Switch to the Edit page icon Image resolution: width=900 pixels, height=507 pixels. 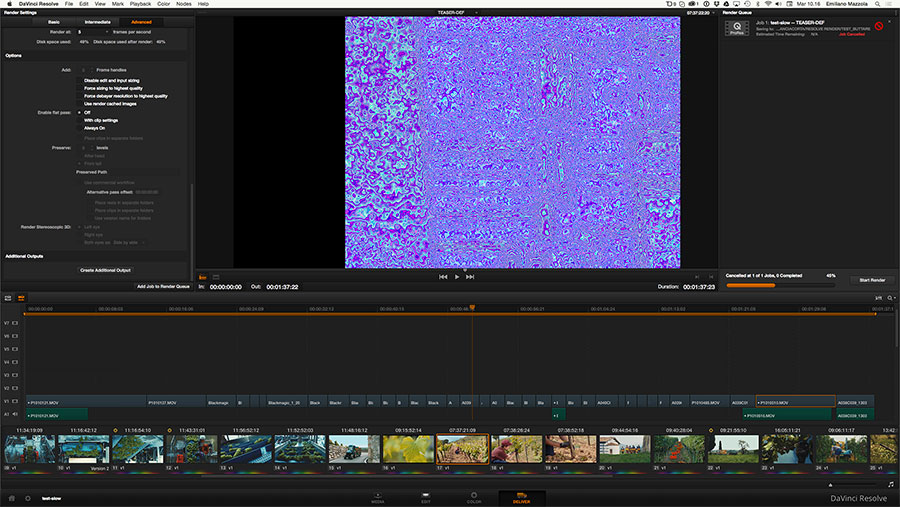425,496
